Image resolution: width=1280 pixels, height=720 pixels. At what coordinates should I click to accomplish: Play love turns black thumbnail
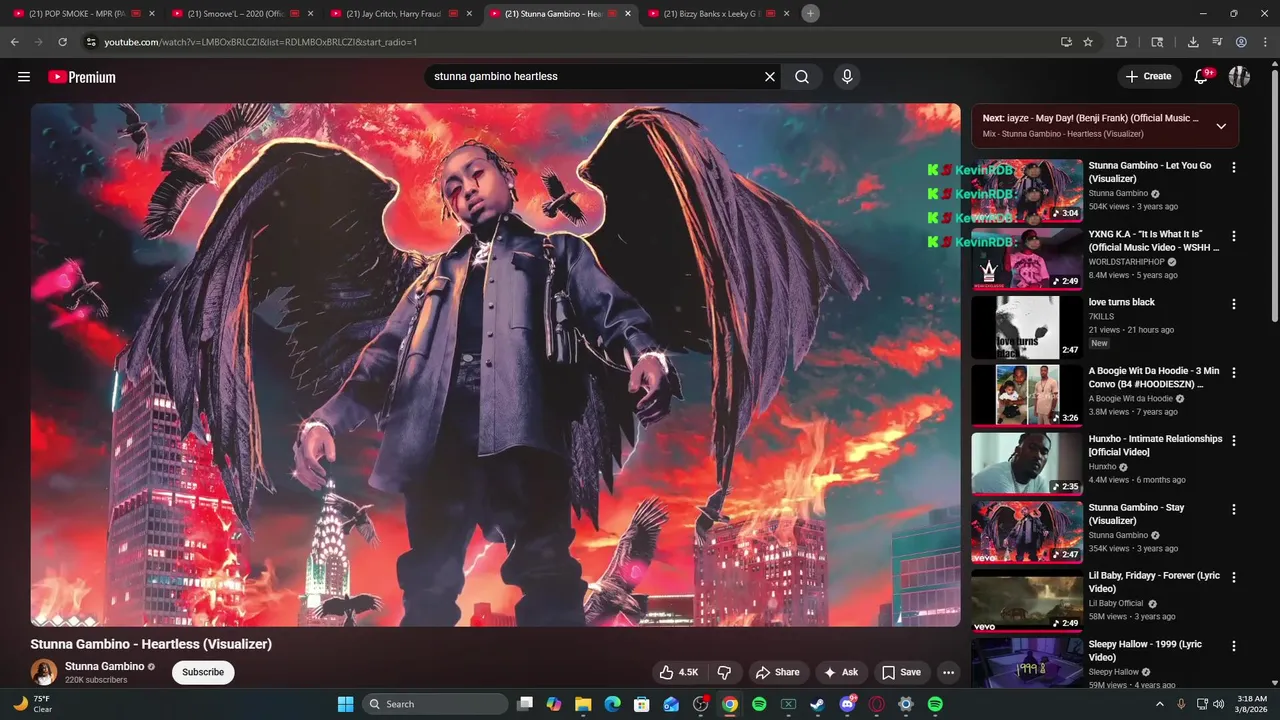1027,327
